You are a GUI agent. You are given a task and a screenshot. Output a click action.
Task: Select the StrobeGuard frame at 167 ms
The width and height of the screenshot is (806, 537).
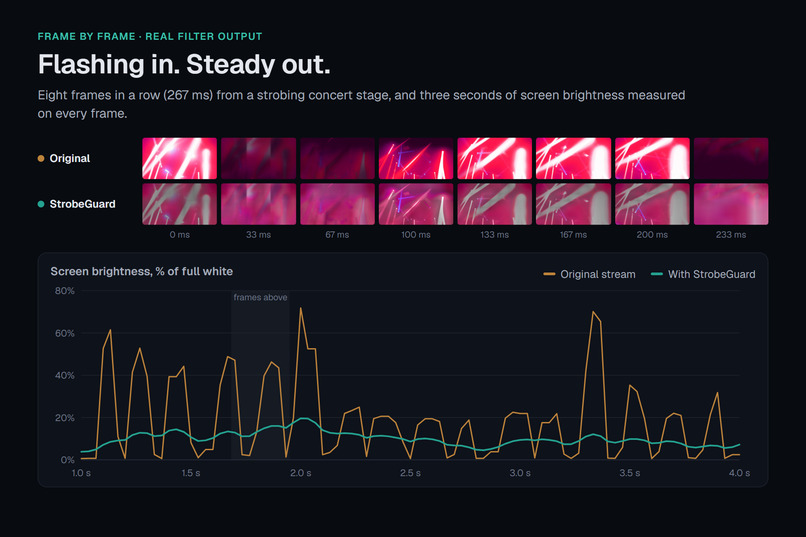574,204
